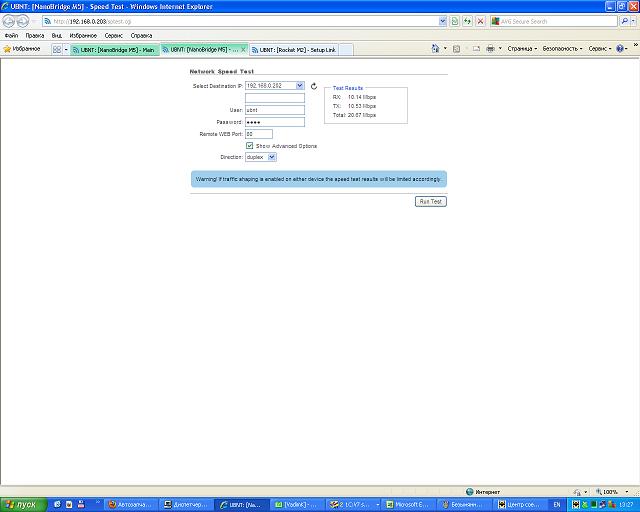Open the Избранное menu in the menu bar
The height and width of the screenshot is (512, 640).
(83, 36)
